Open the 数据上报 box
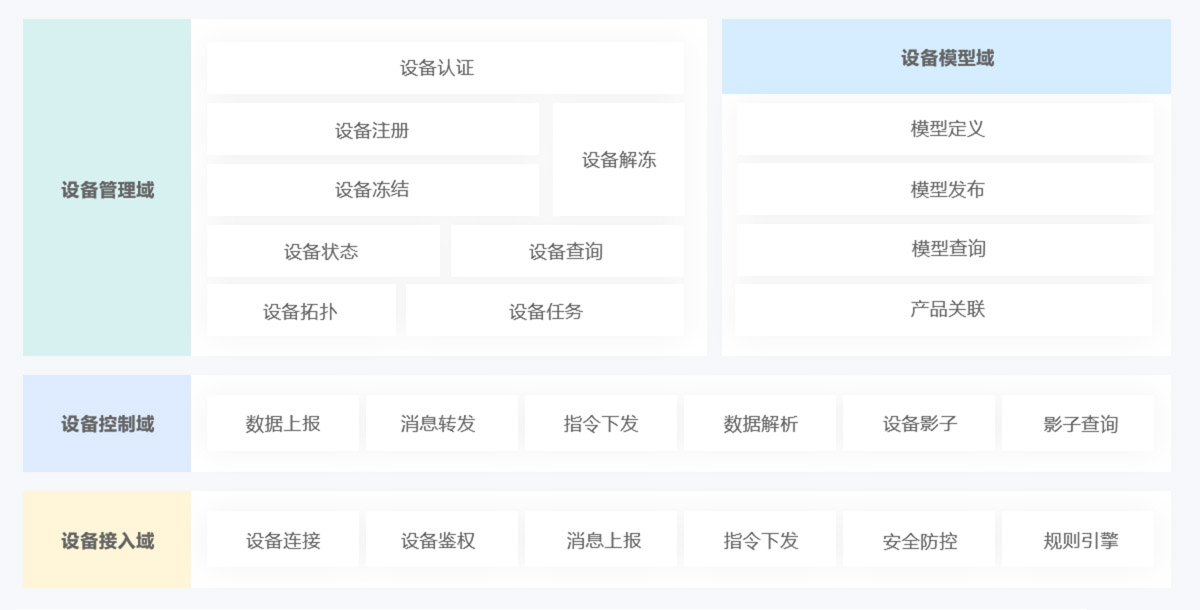 283,424
